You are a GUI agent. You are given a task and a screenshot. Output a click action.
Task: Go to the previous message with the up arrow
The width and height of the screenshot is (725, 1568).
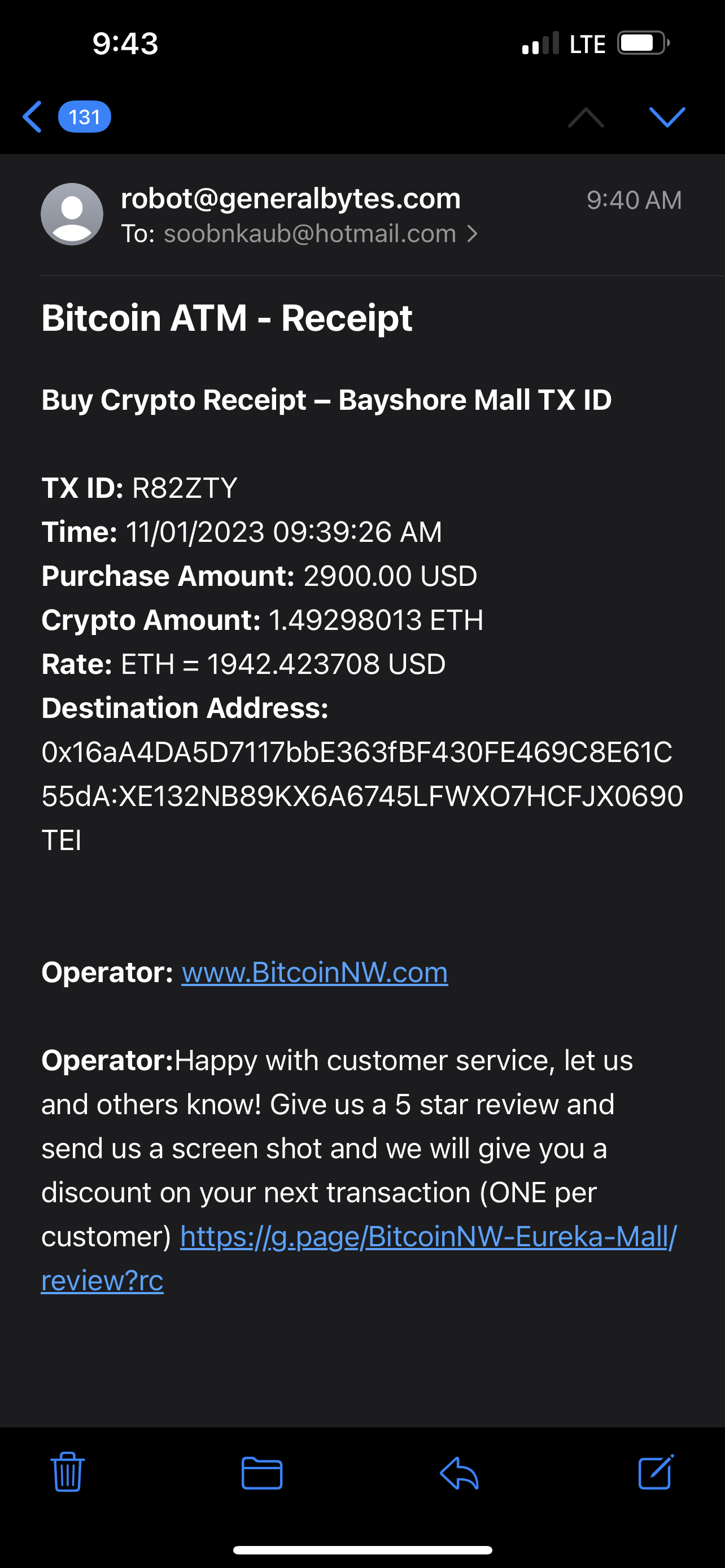pyautogui.click(x=586, y=117)
